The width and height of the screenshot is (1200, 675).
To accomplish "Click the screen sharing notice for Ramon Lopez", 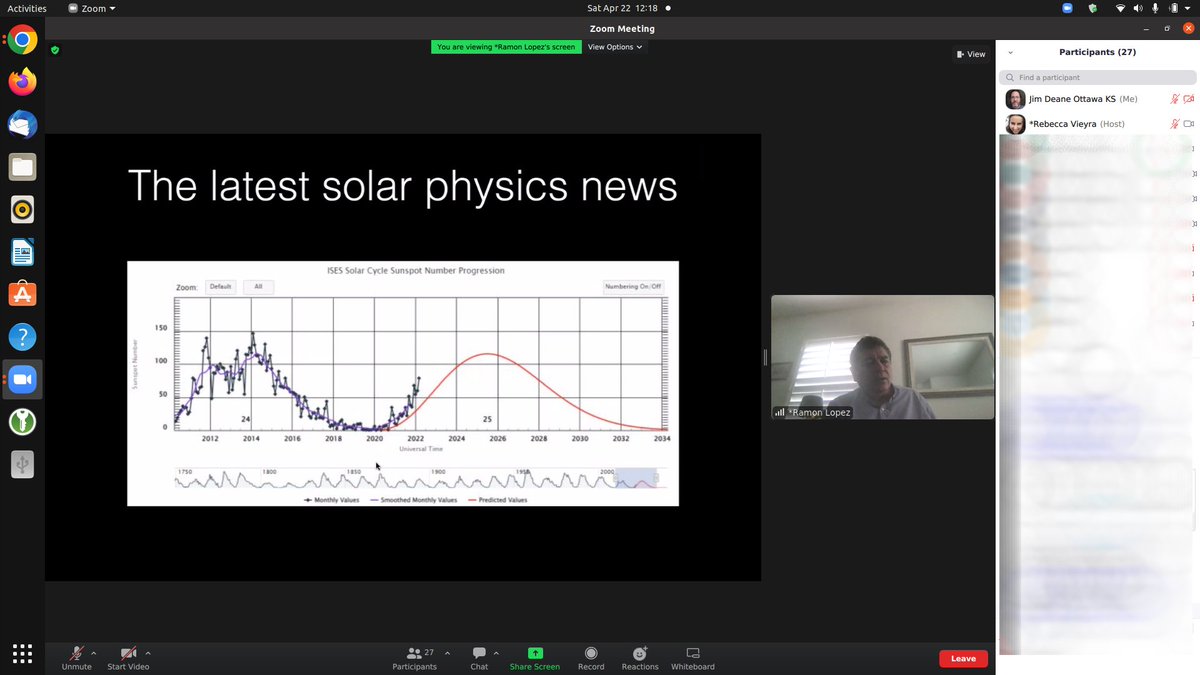I will point(506,47).
